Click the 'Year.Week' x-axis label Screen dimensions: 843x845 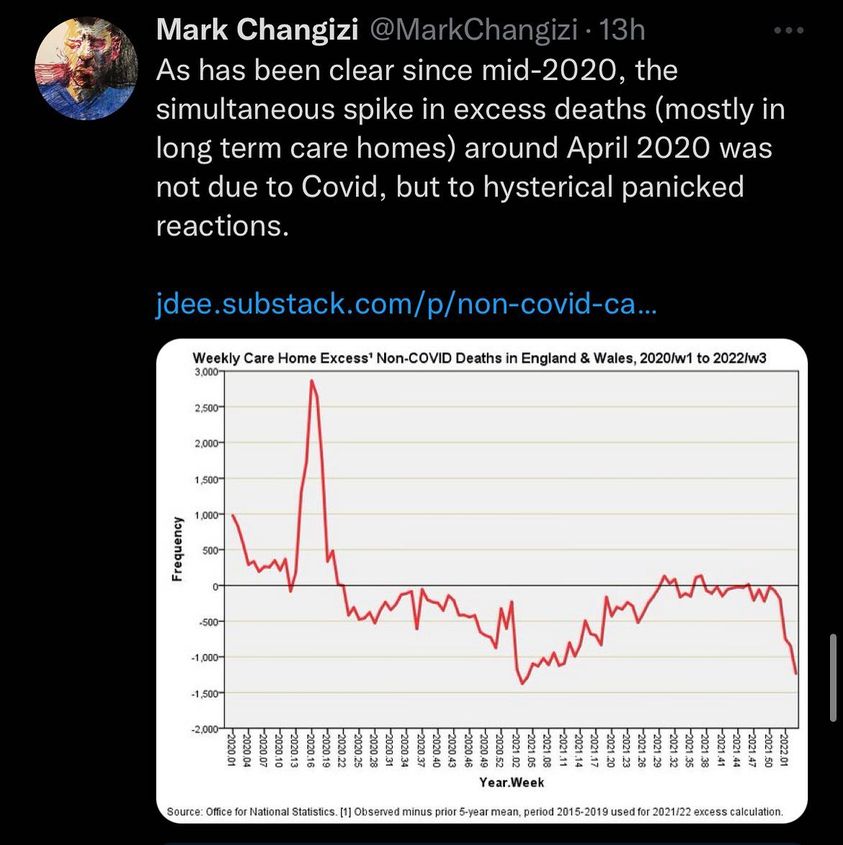click(x=511, y=781)
